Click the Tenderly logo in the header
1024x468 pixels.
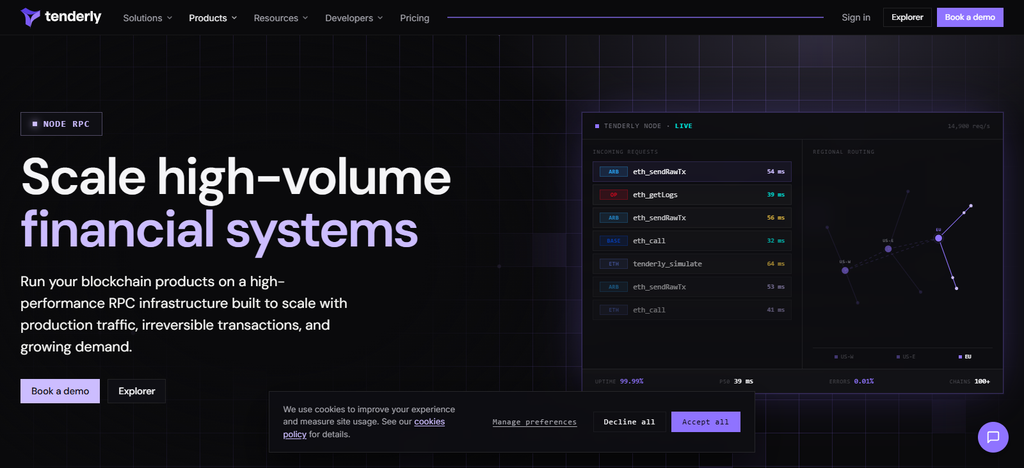[61, 17]
